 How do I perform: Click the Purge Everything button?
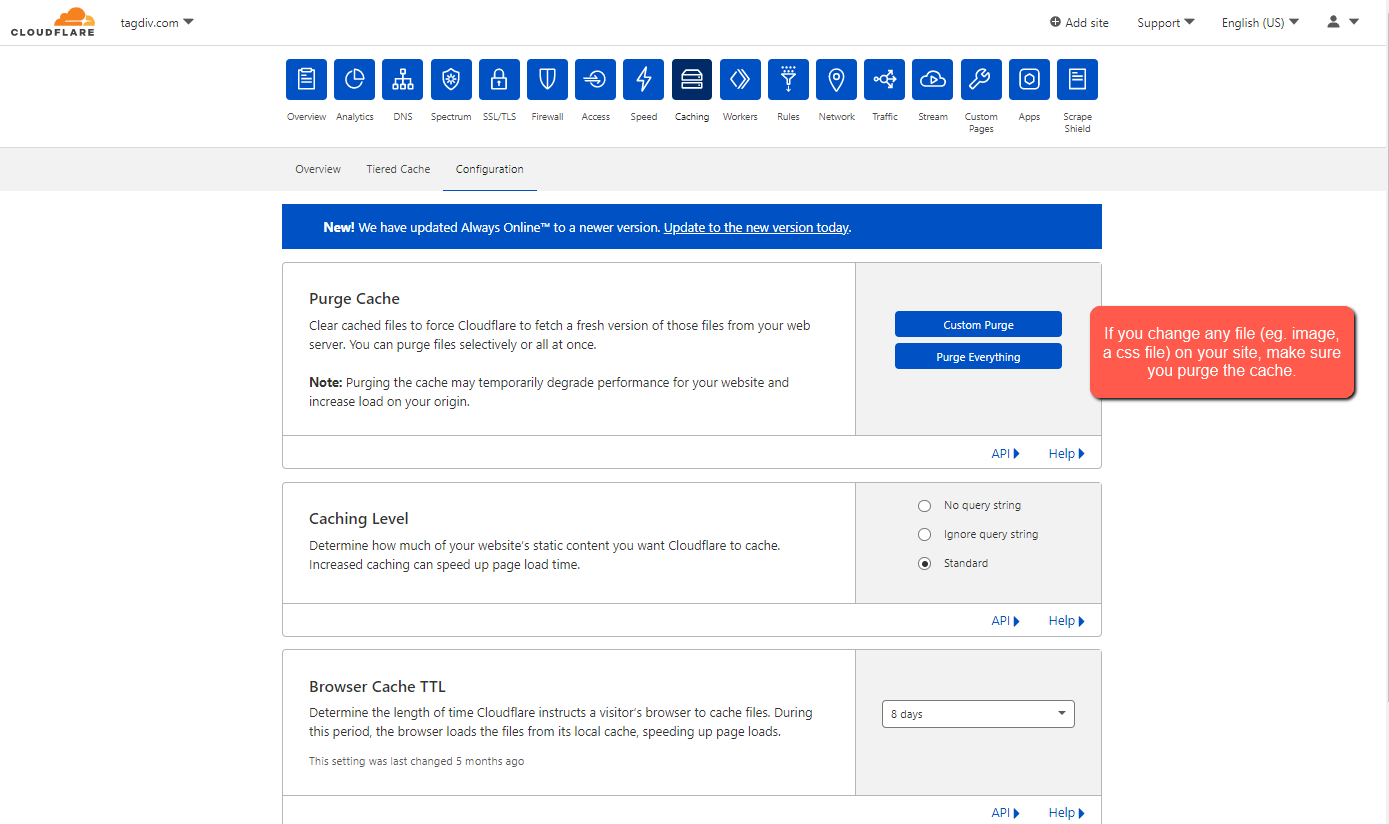(978, 356)
